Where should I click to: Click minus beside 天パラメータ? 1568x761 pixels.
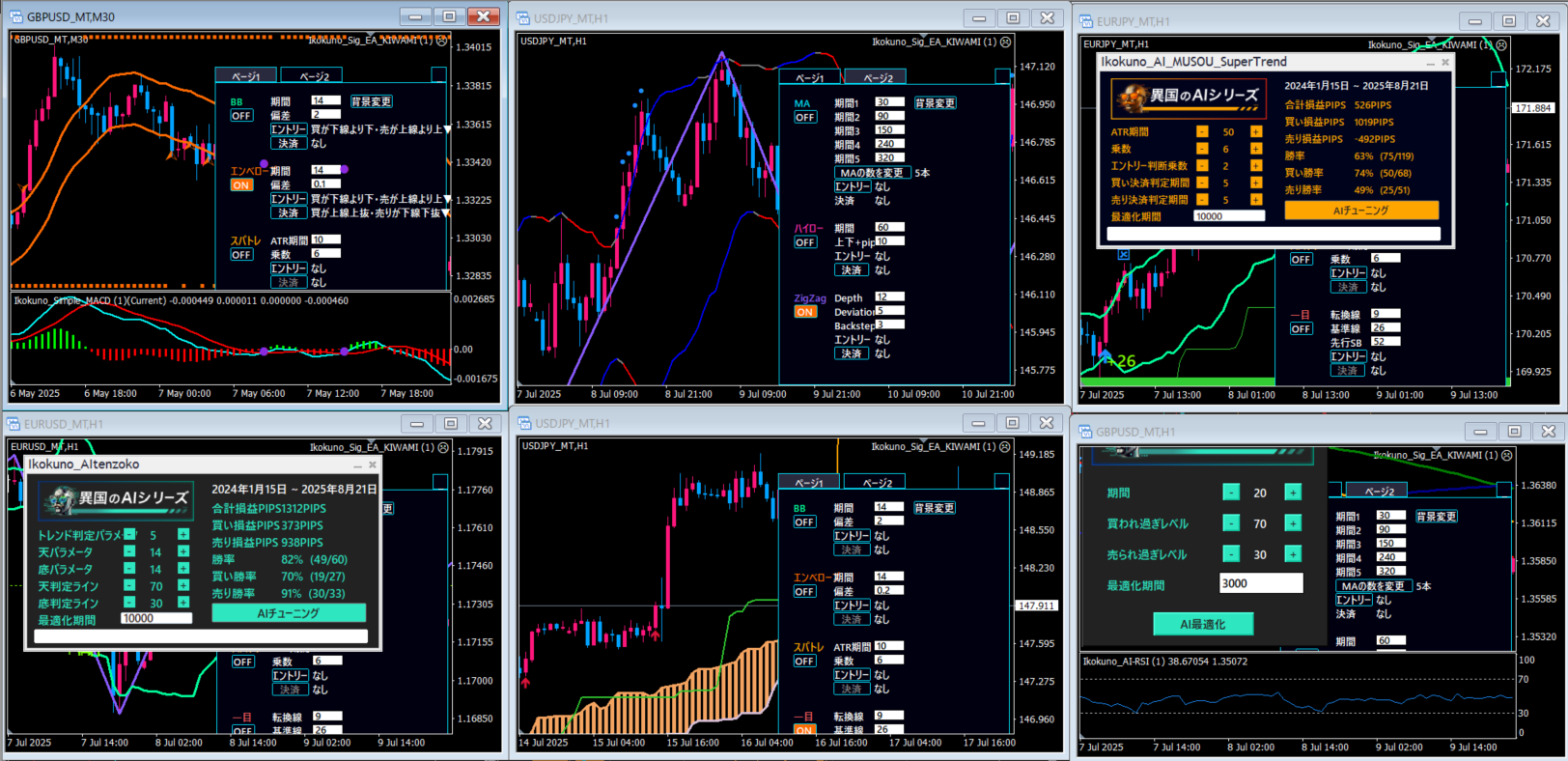click(129, 551)
